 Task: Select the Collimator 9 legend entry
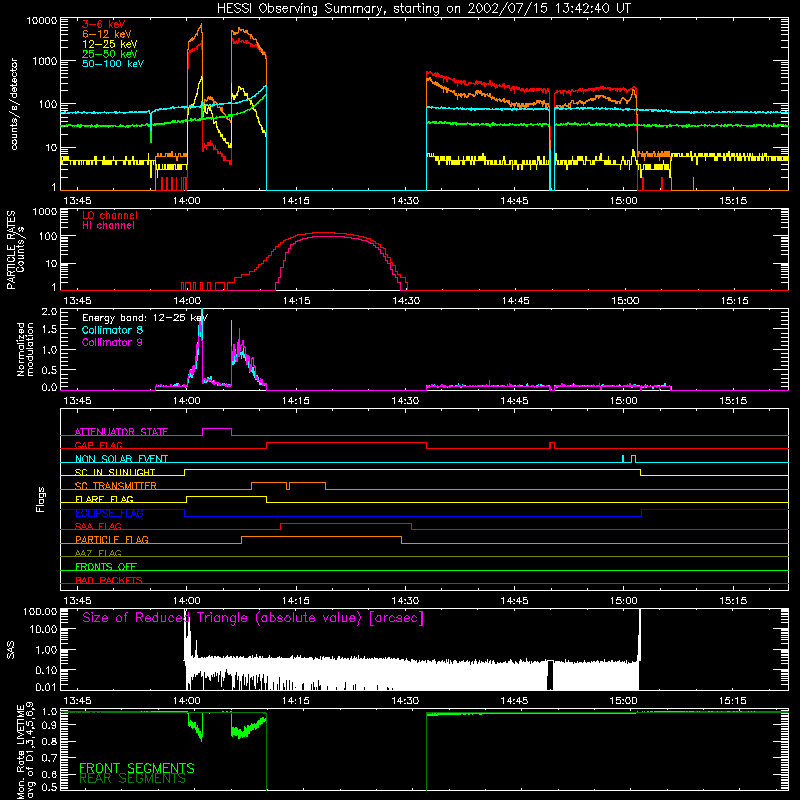pyautogui.click(x=112, y=342)
